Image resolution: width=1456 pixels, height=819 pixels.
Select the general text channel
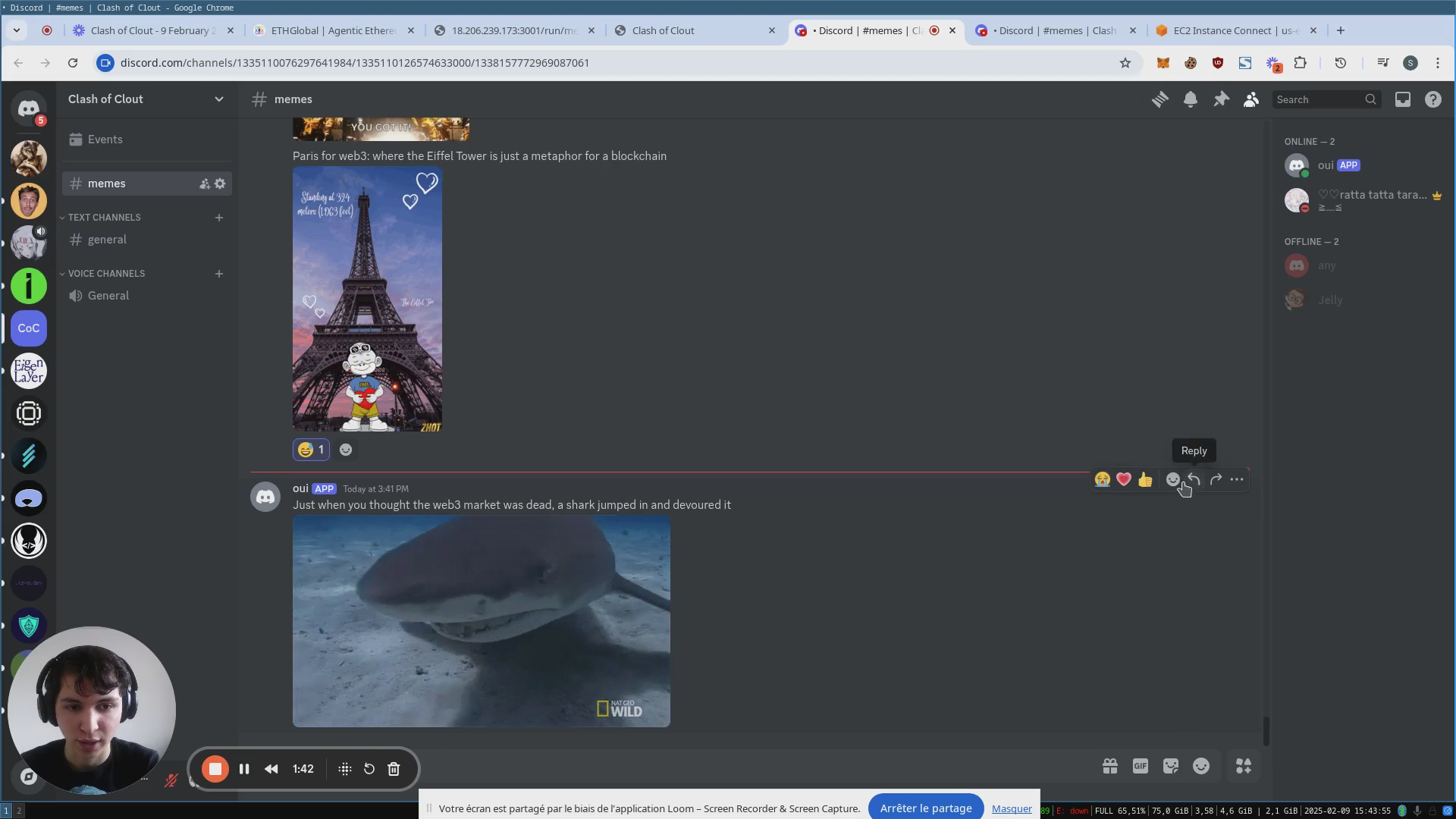coord(147,240)
